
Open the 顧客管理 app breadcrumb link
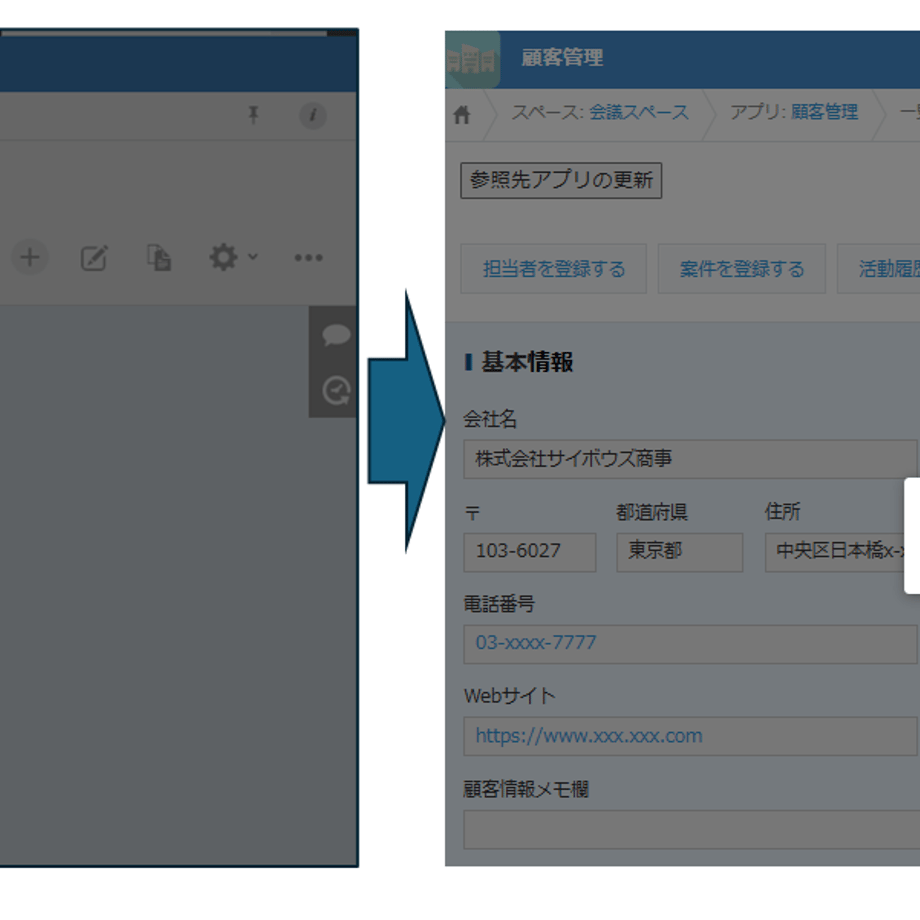824,111
